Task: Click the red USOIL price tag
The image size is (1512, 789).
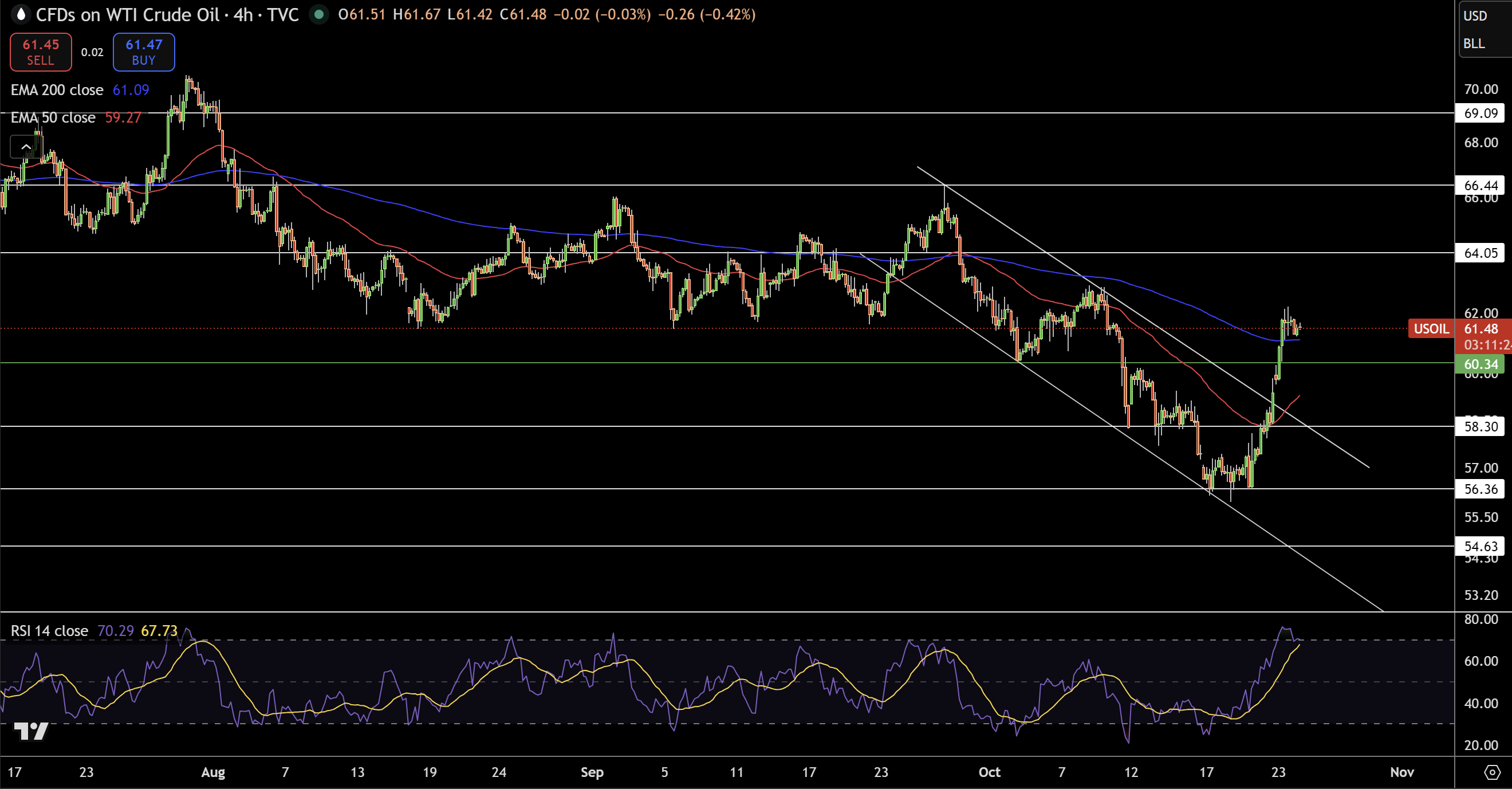Action: coord(1431,329)
